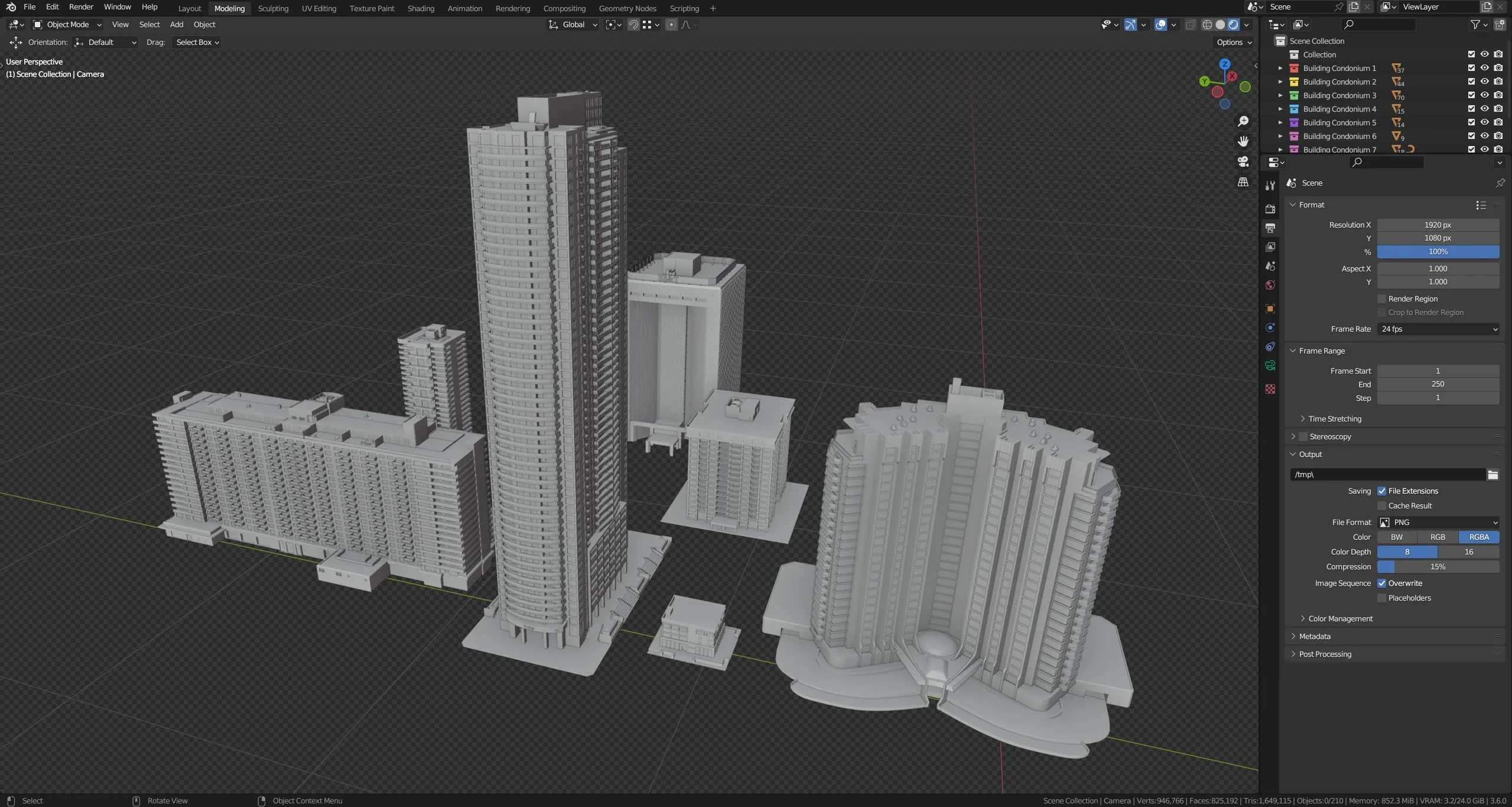Open the File Format PNG dropdown

coord(1438,522)
